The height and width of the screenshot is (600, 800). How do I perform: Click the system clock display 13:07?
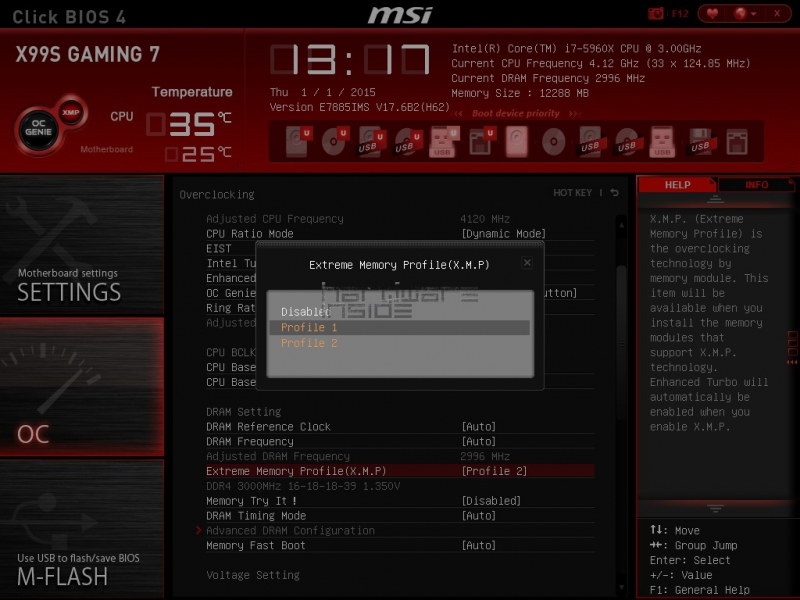pyautogui.click(x=350, y=60)
